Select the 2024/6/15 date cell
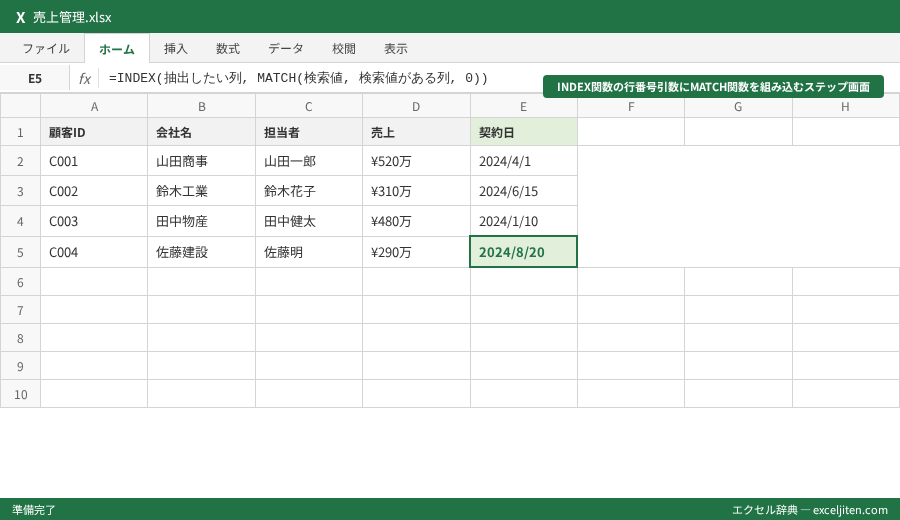The height and width of the screenshot is (520, 900). (523, 191)
